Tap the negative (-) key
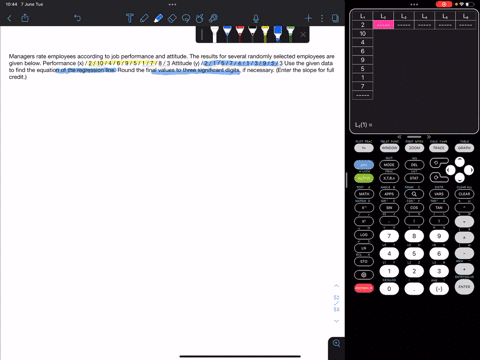This screenshot has width=480, height=360. click(x=439, y=289)
